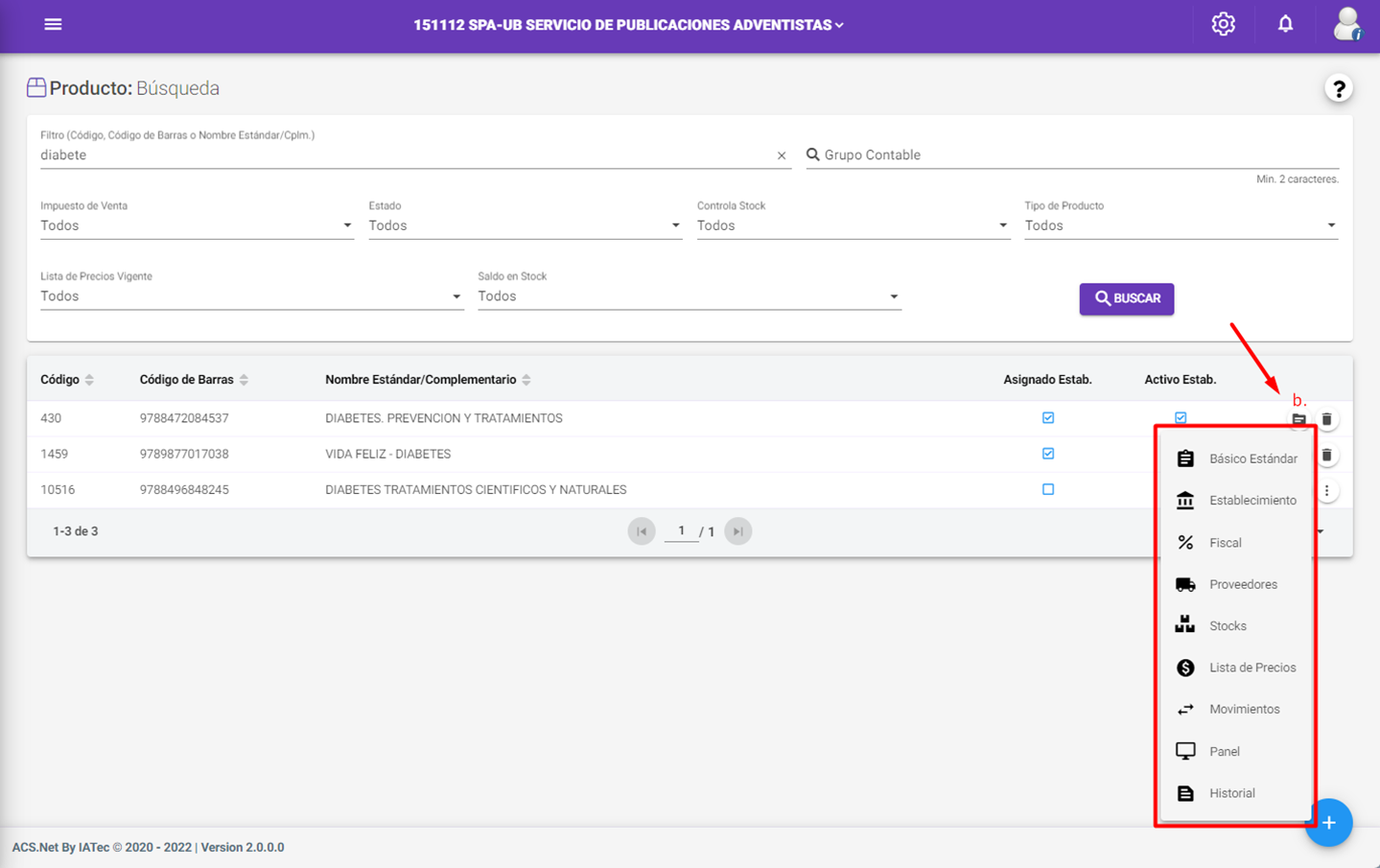Image resolution: width=1380 pixels, height=868 pixels.
Task: Click the folder options icon for product 430
Action: [x=1298, y=419]
